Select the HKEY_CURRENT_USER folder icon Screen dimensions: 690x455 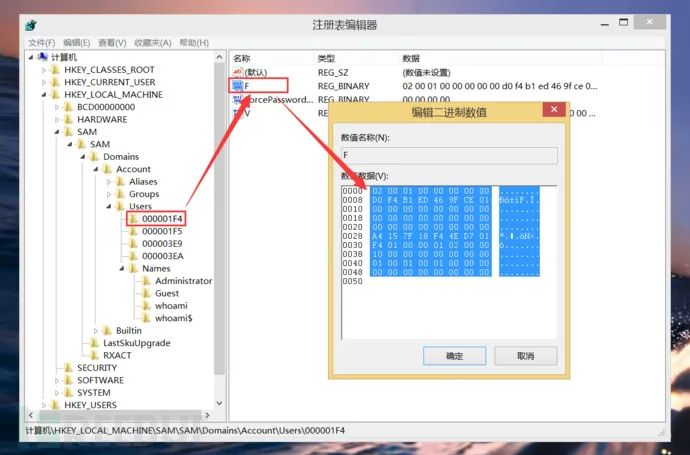pos(55,82)
